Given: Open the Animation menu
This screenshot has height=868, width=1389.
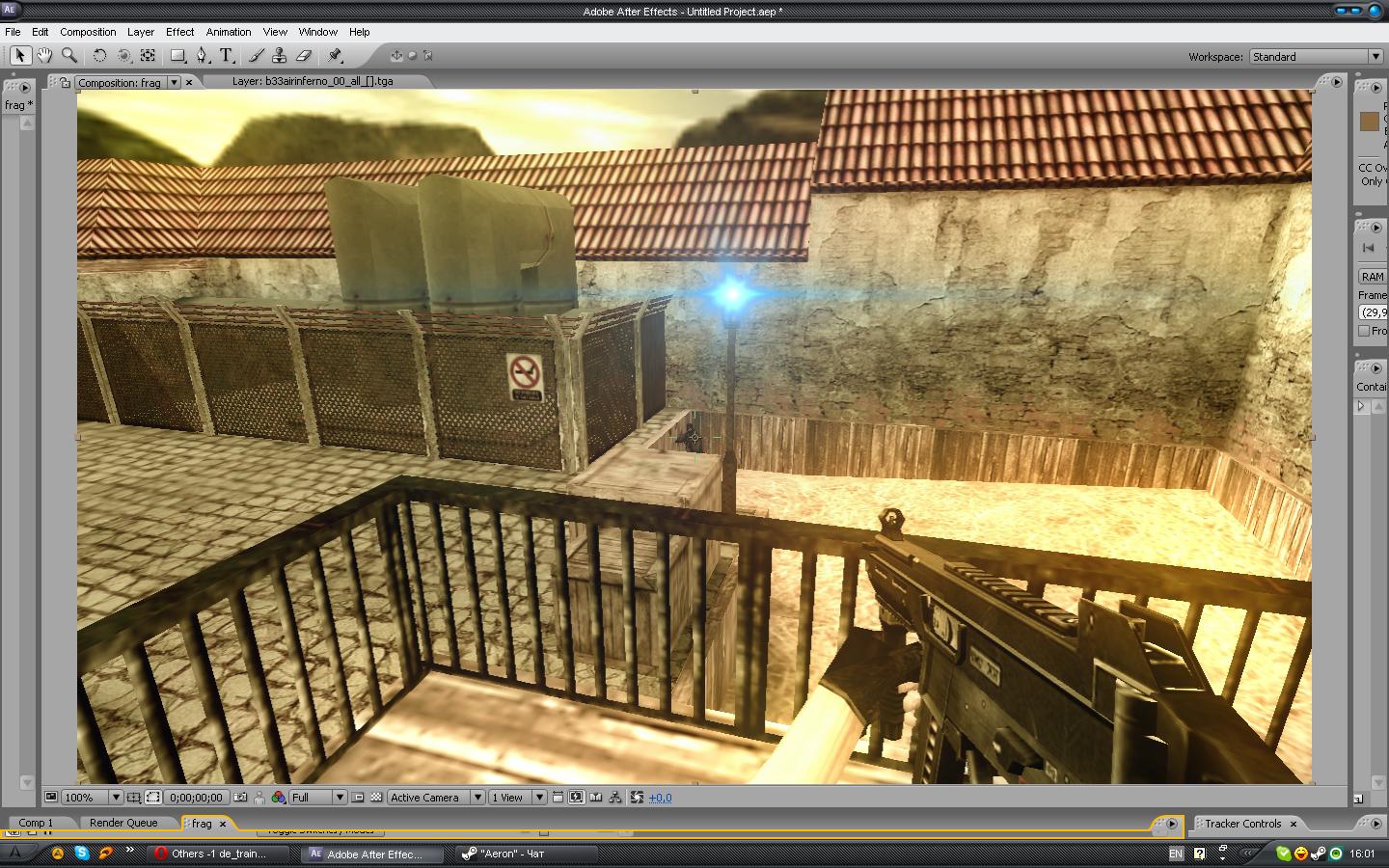Looking at the screenshot, I should click(x=229, y=32).
